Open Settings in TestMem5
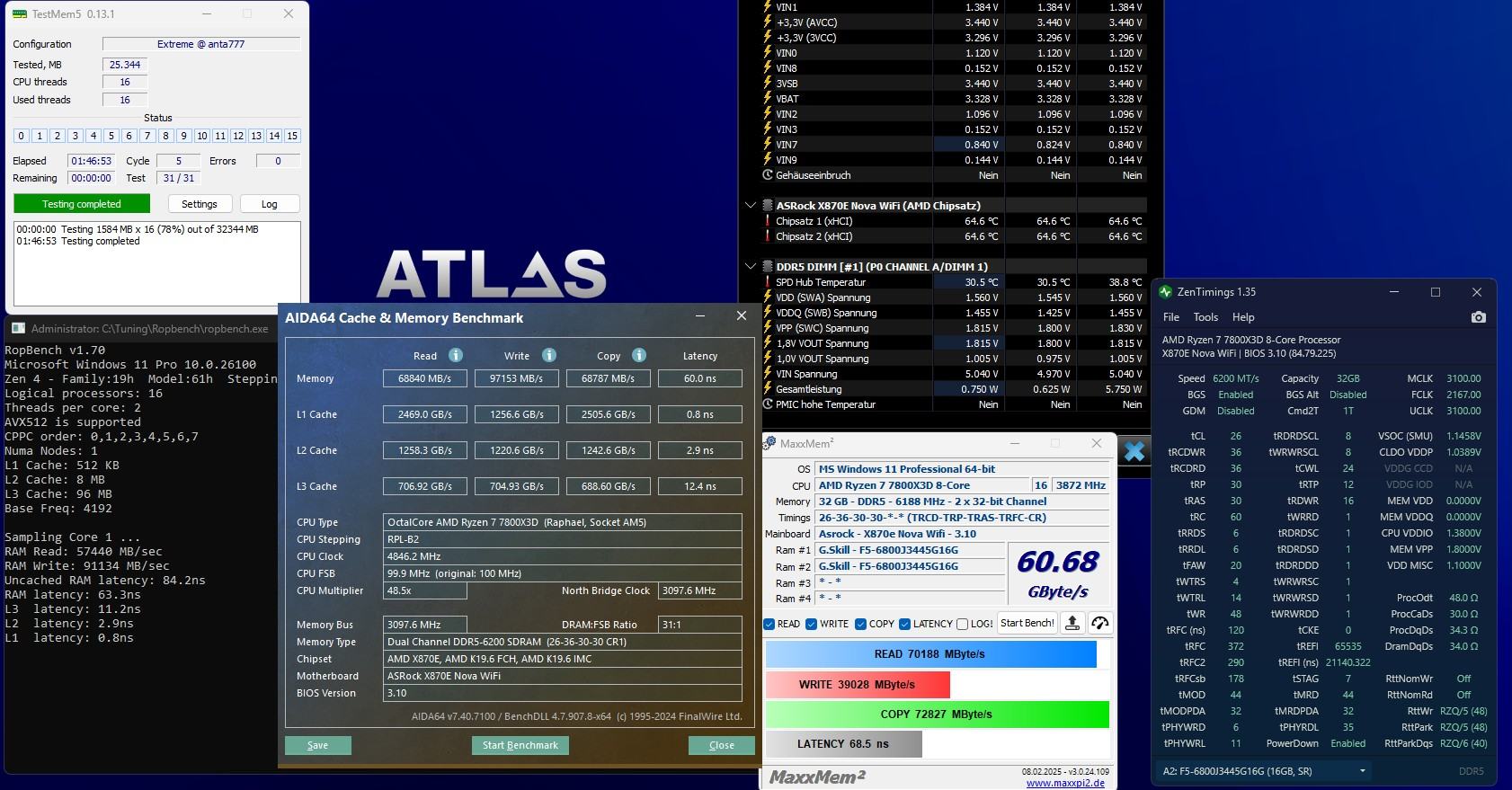The height and width of the screenshot is (790, 1512). (200, 204)
